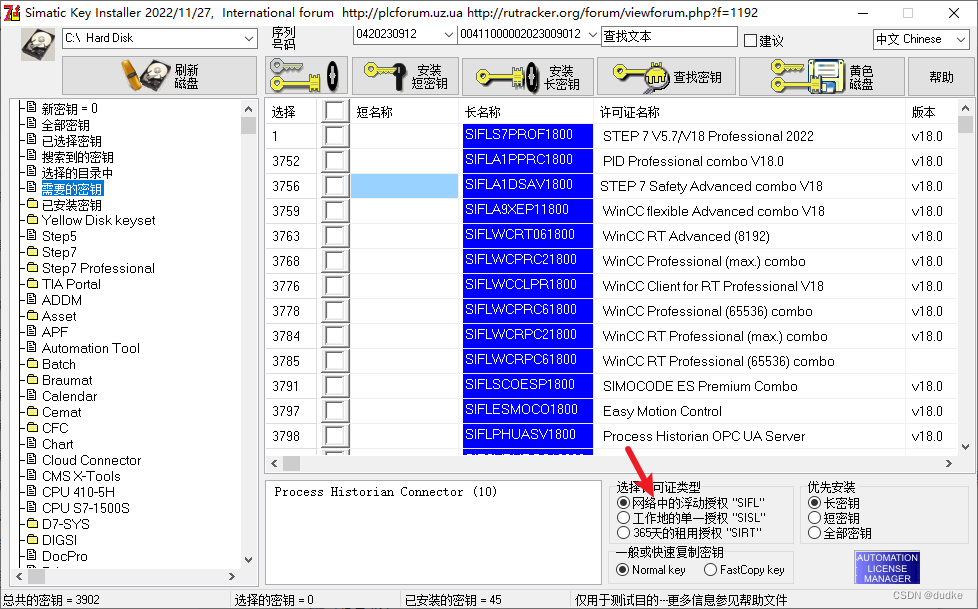
Task: Install short key button with black key icon
Action: tap(405, 76)
